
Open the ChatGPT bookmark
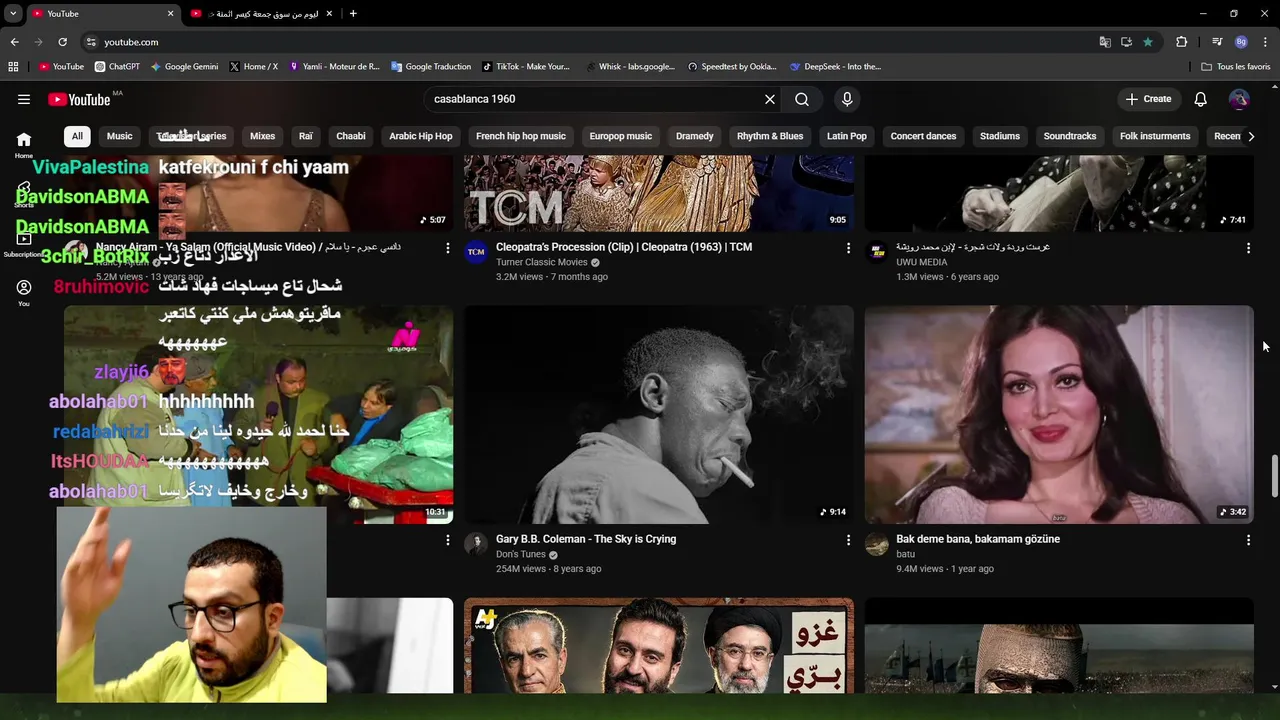tap(118, 67)
